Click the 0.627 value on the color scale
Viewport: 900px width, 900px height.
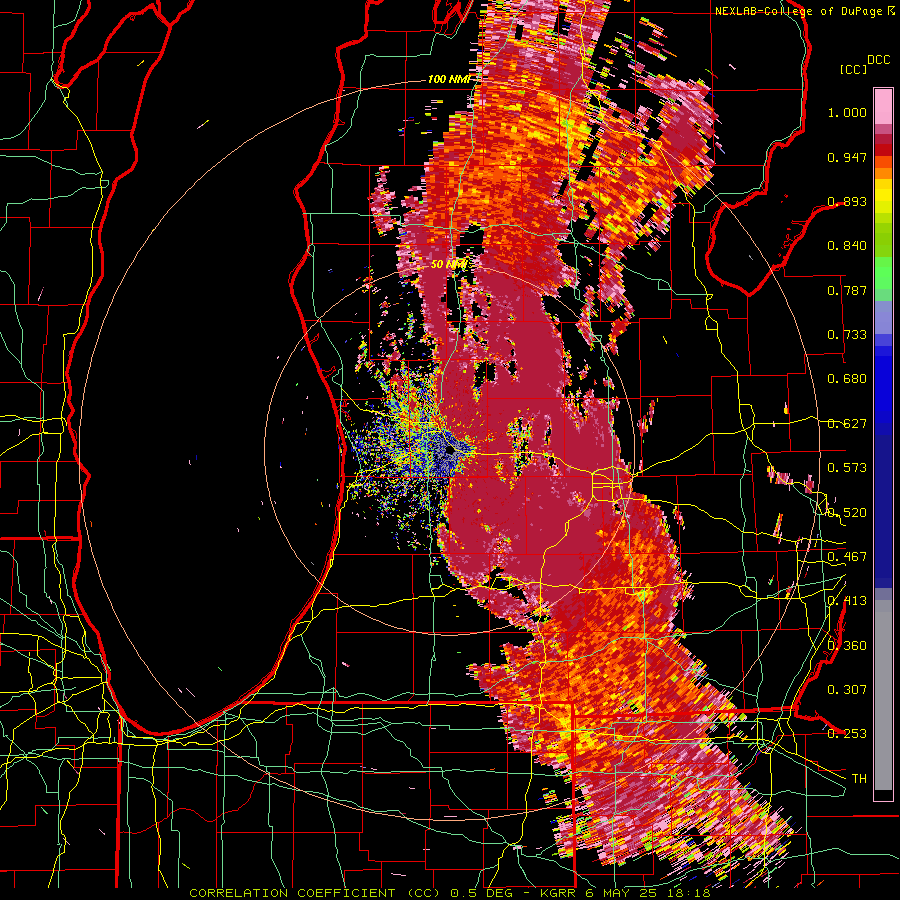(x=847, y=424)
